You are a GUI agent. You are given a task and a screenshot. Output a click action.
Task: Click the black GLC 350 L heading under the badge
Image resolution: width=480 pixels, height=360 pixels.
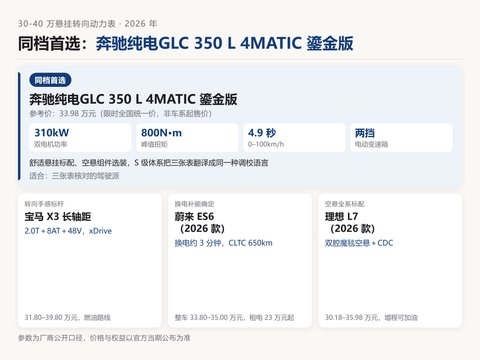[x=133, y=99]
